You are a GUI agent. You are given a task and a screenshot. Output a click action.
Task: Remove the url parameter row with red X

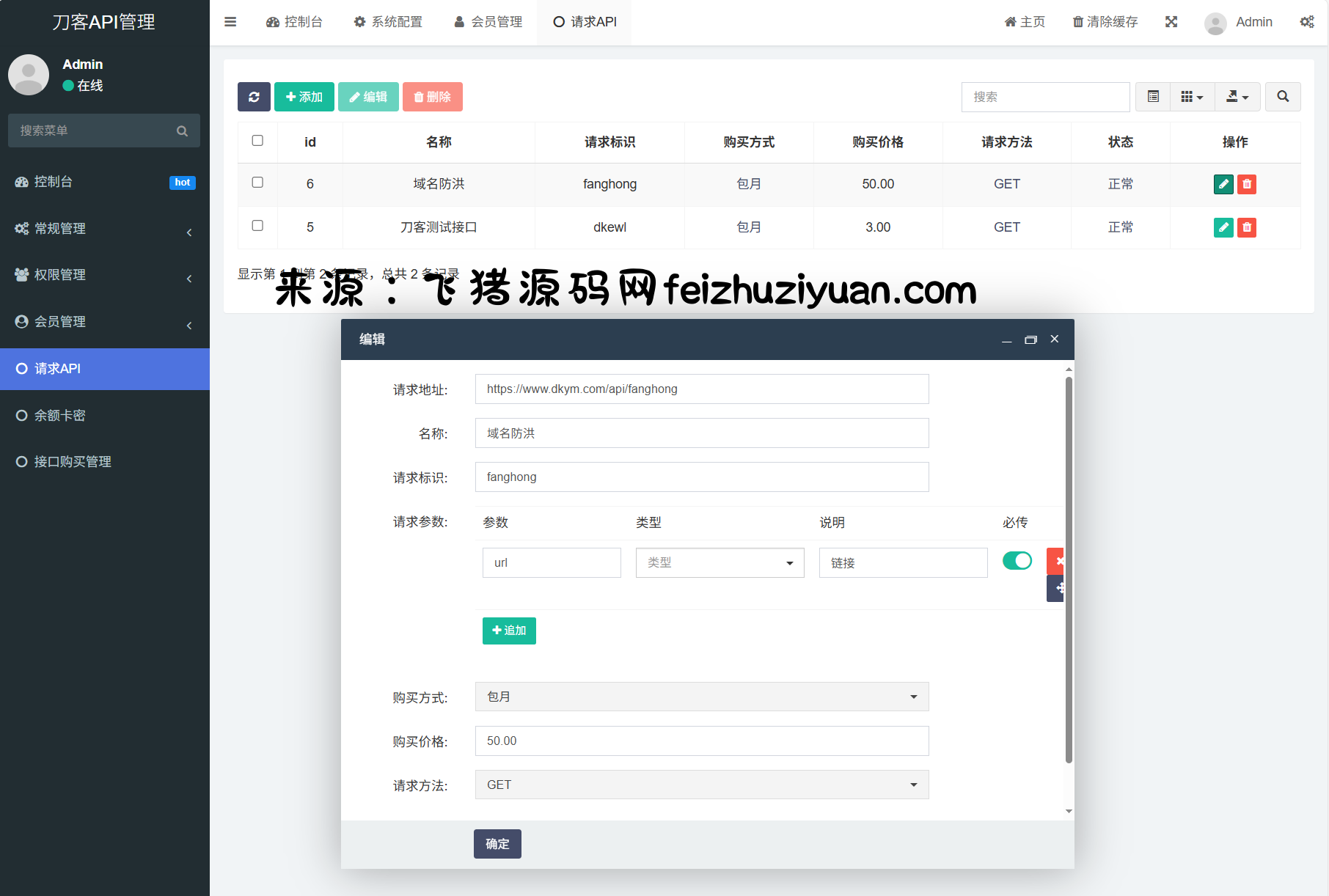click(x=1056, y=561)
